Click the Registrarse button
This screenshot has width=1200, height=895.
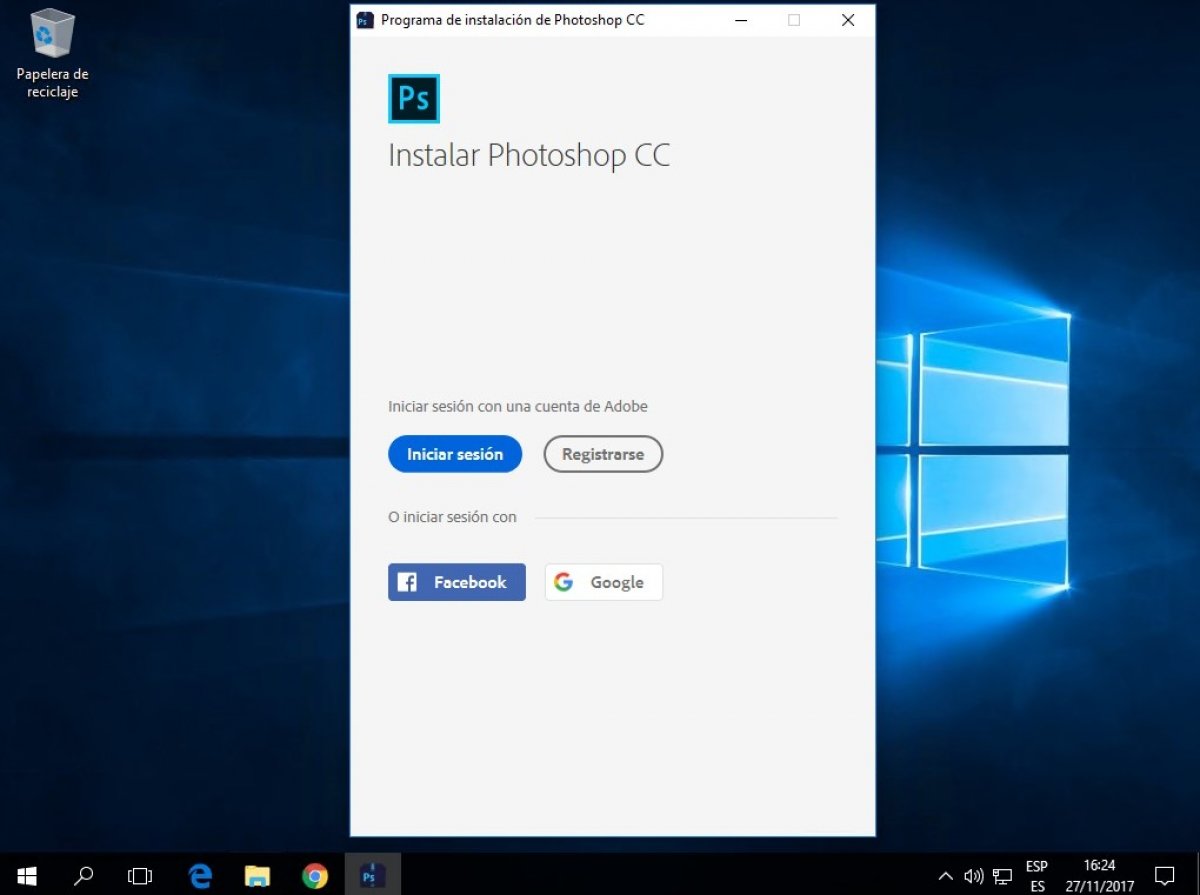[603, 454]
